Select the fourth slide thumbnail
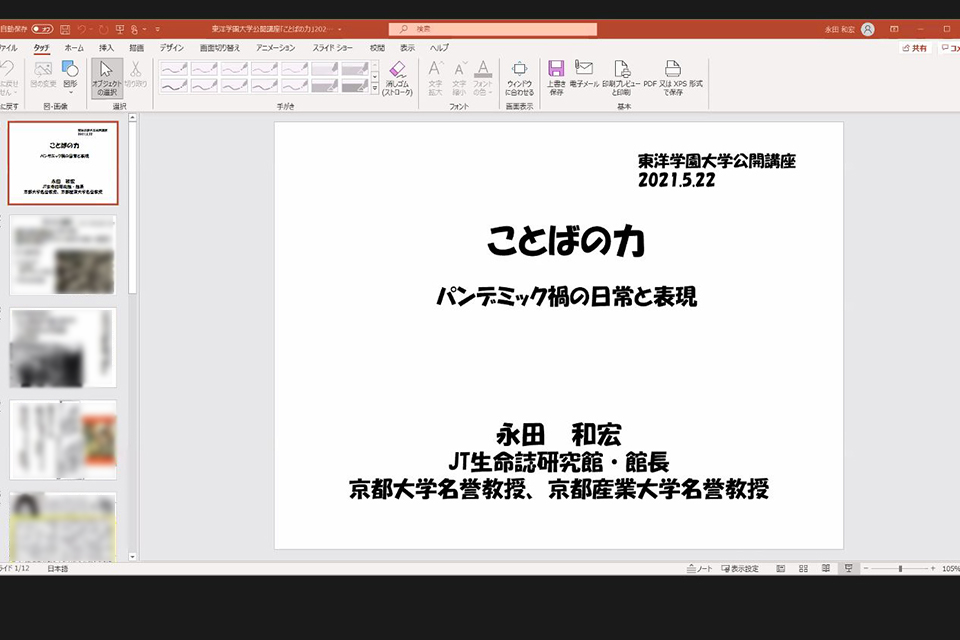This screenshot has width=960, height=640. (63, 439)
